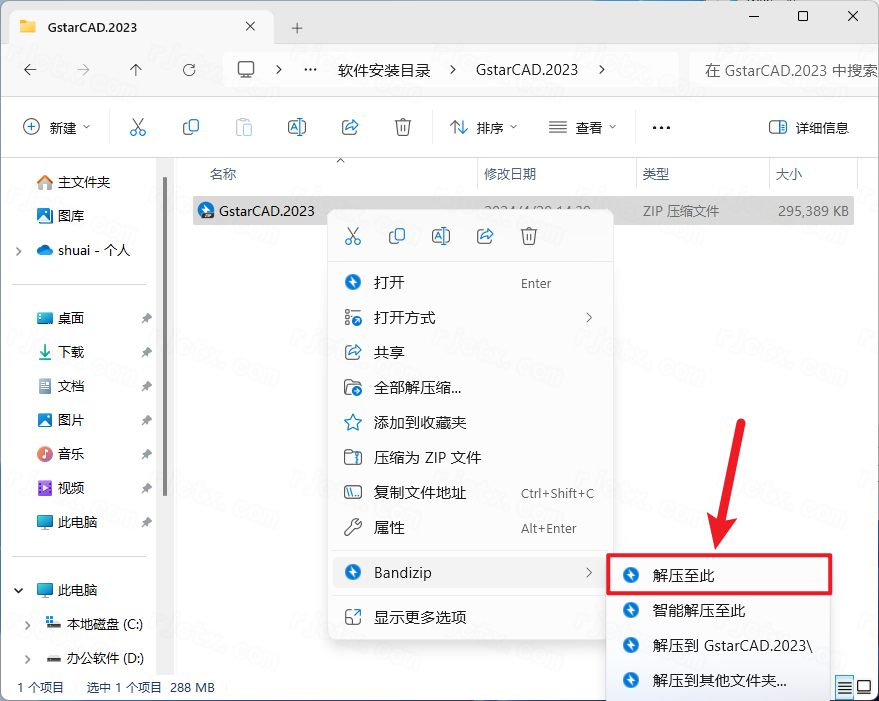
Task: Expand the 本地磁盘 (C:) tree node
Action: [27, 625]
